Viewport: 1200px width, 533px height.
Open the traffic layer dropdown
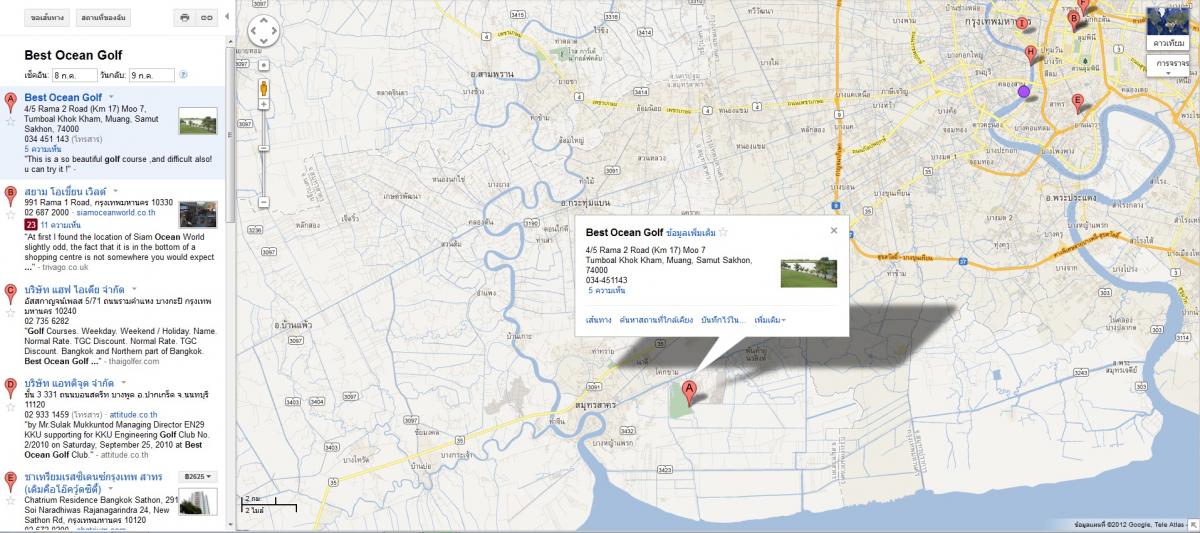(1169, 67)
